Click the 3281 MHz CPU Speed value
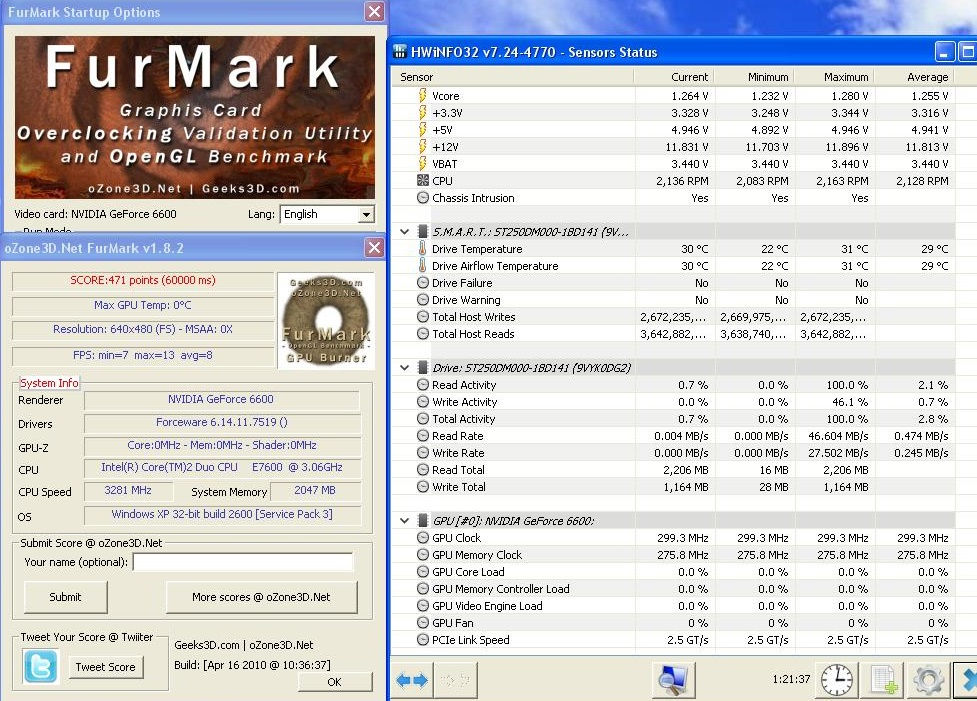This screenshot has height=701, width=977. tap(128, 490)
